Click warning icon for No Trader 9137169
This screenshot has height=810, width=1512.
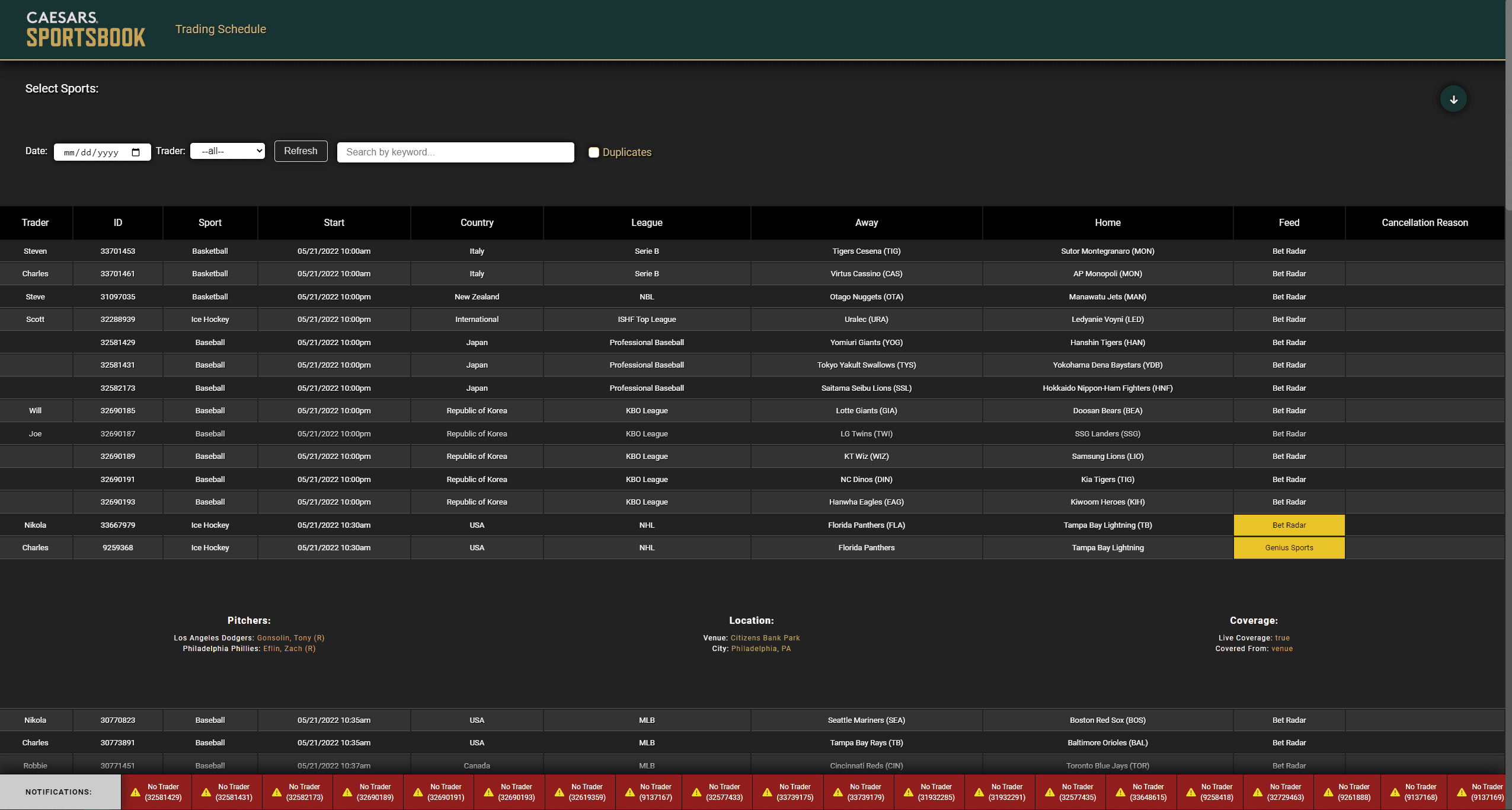(x=1462, y=792)
